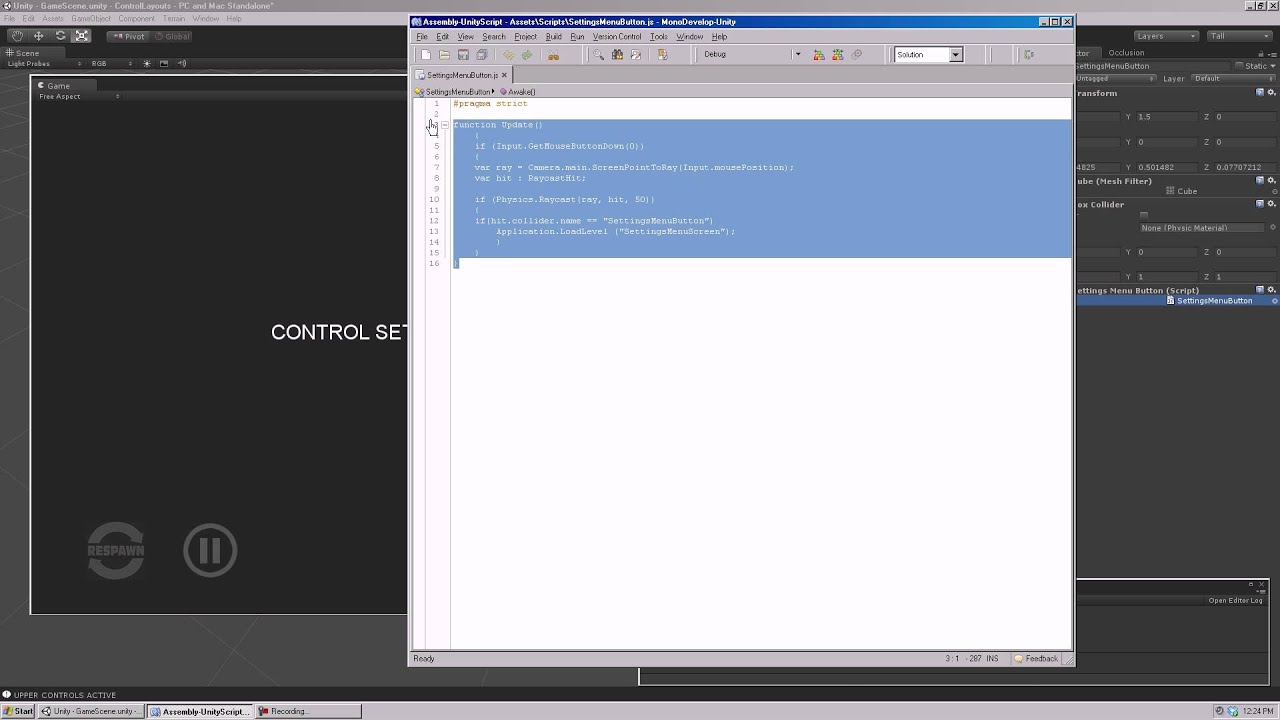Collapse the Update function code fold
1280x720 pixels.
point(444,125)
